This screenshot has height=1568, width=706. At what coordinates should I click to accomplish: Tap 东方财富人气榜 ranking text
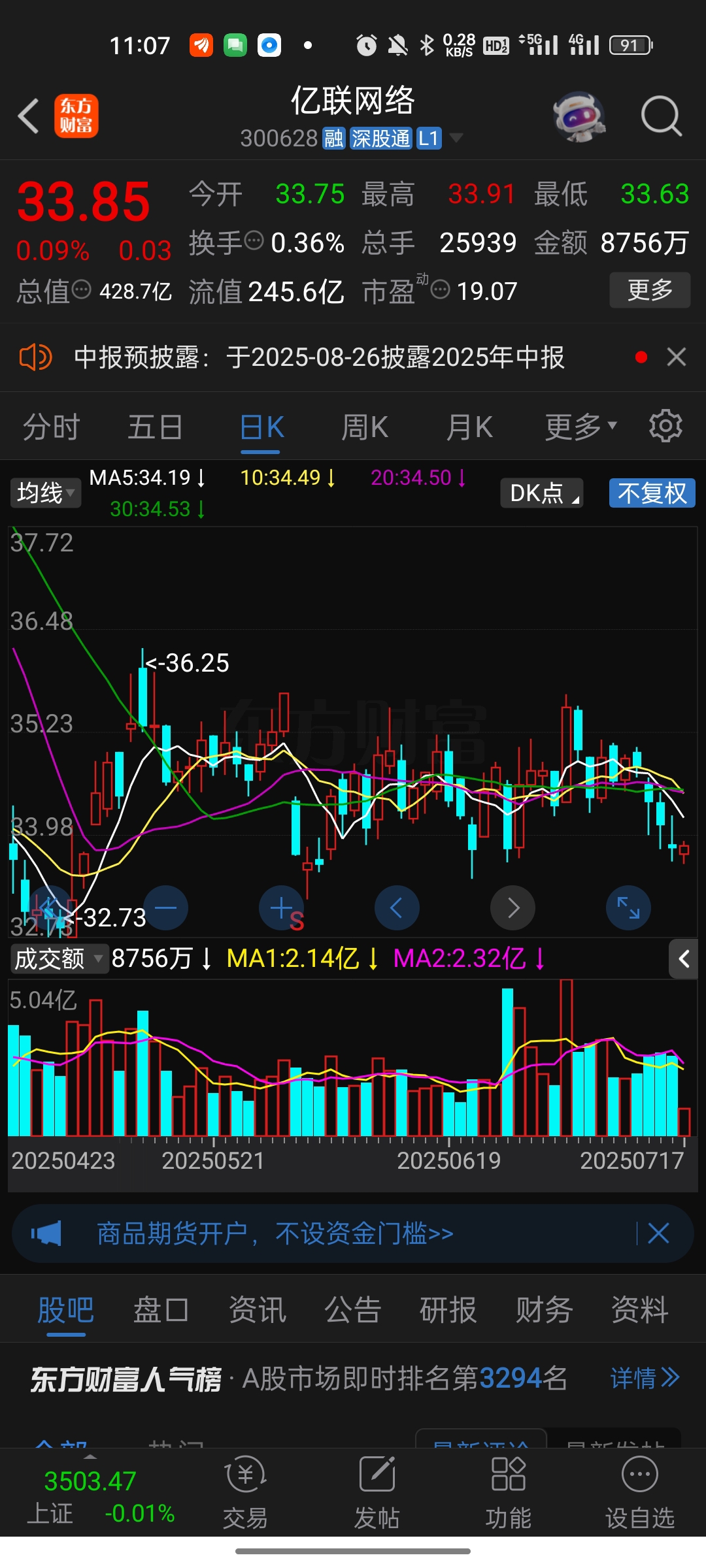coord(126,1379)
